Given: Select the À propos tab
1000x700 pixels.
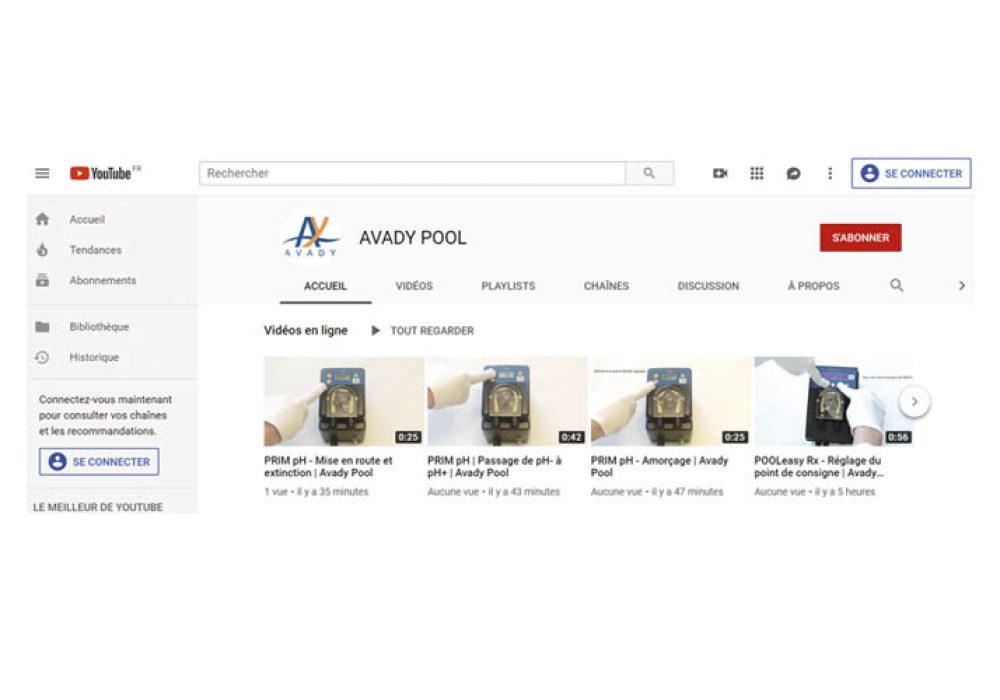Looking at the screenshot, I should coord(813,286).
